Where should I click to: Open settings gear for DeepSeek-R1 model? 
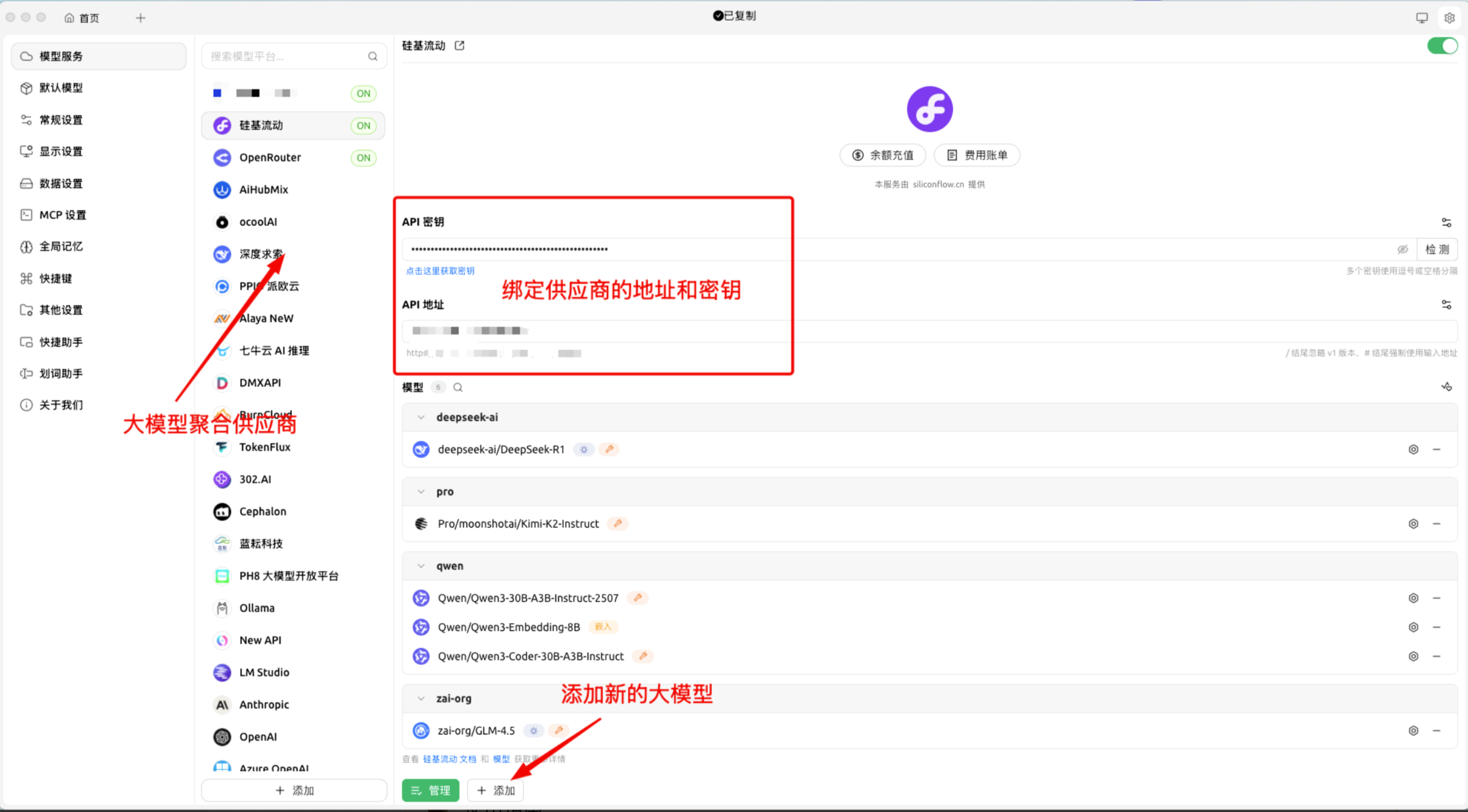click(x=1413, y=450)
